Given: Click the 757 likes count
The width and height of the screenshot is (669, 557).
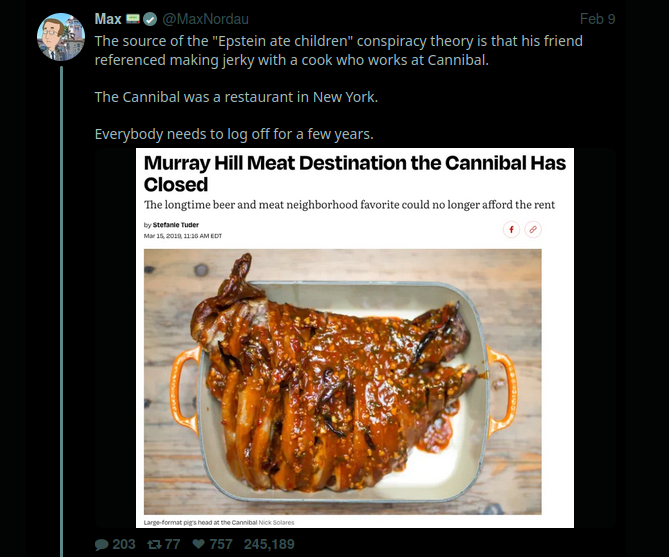Looking at the screenshot, I should coord(222,545).
